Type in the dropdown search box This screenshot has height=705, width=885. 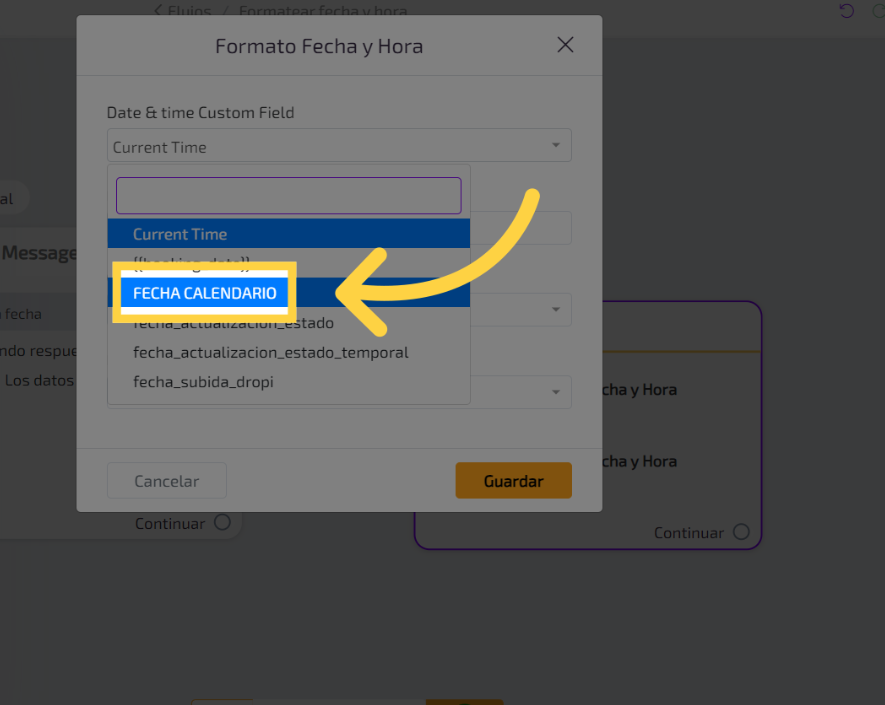pos(288,196)
